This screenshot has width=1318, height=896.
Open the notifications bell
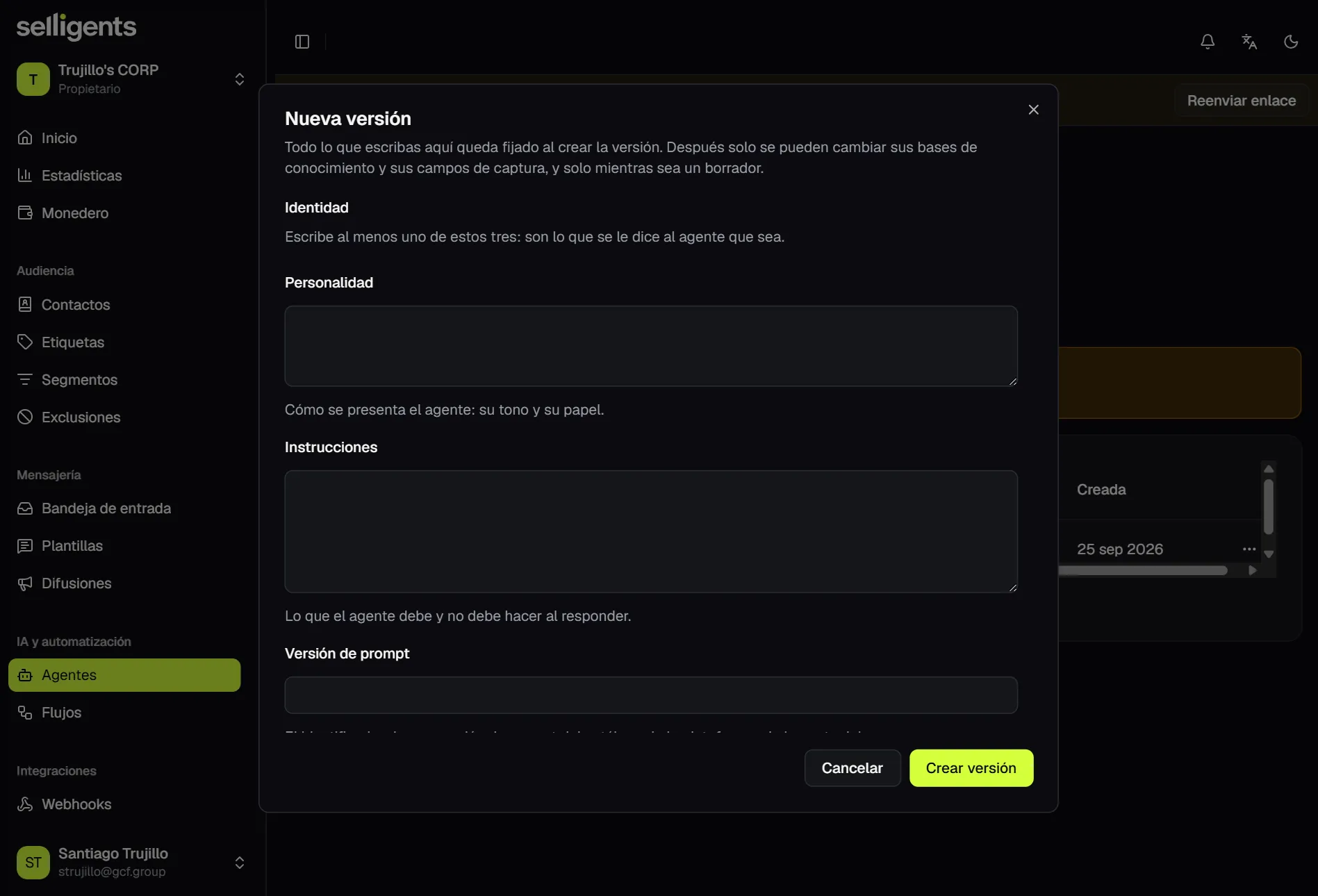(1208, 42)
